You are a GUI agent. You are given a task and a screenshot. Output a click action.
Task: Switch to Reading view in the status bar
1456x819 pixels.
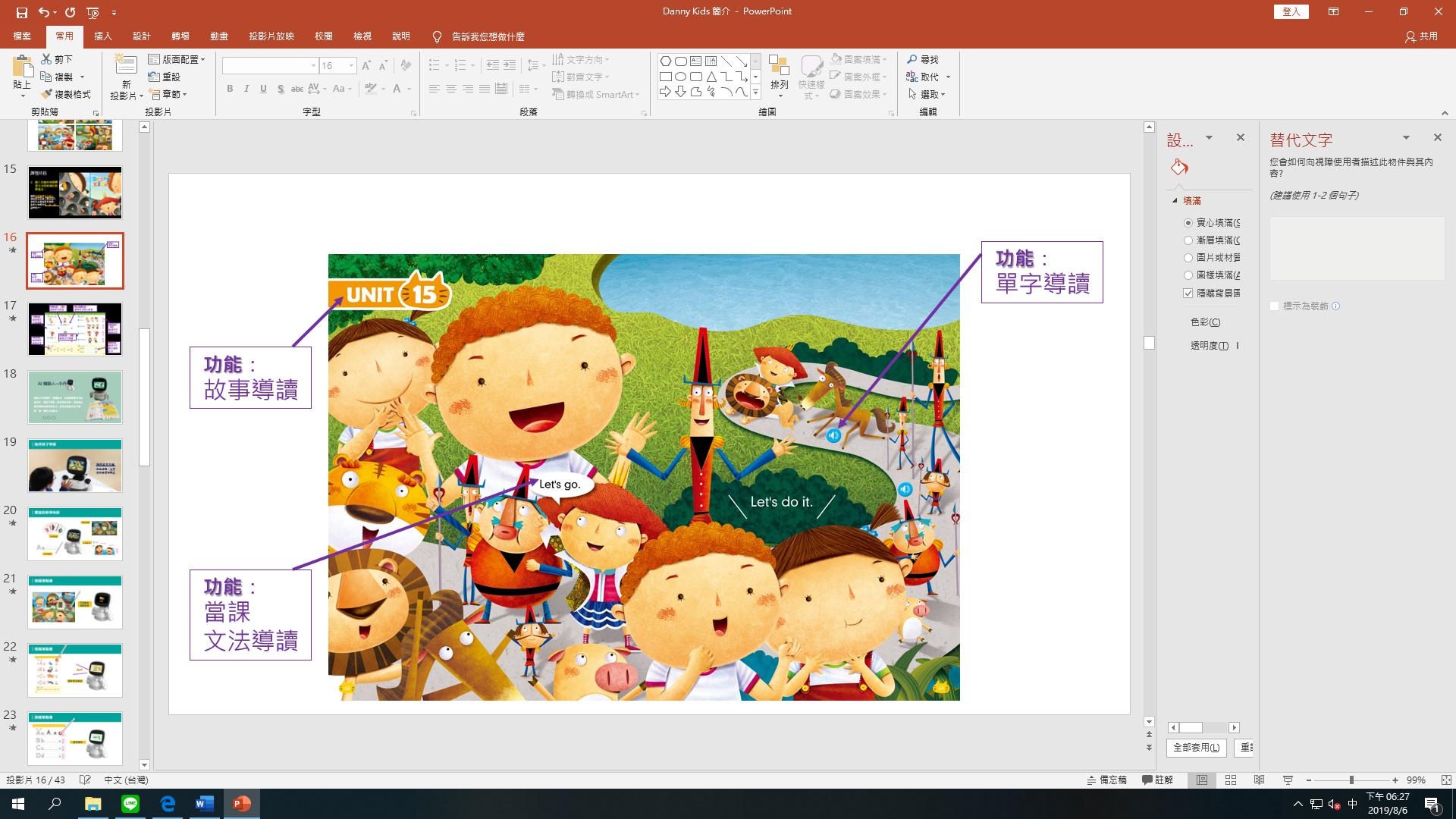tap(1259, 780)
